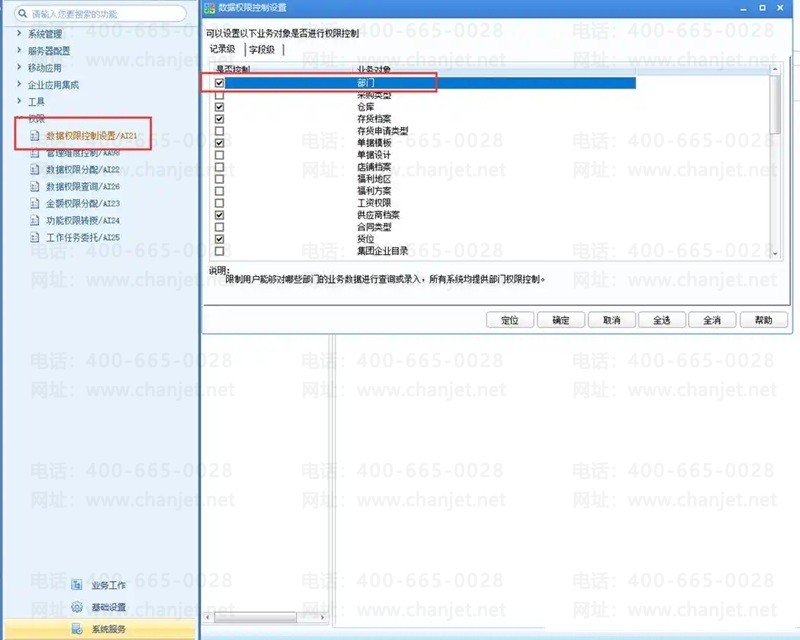Enable the 存货申请类型 checkbox
800x640 pixels.
(219, 131)
